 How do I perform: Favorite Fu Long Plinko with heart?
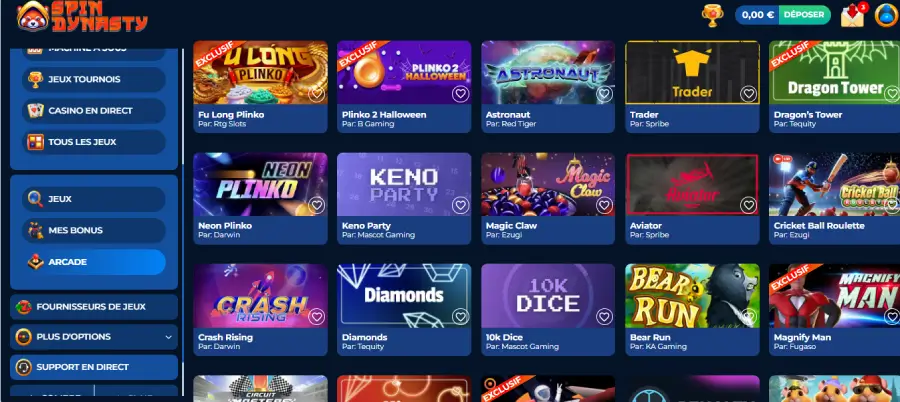click(x=316, y=94)
